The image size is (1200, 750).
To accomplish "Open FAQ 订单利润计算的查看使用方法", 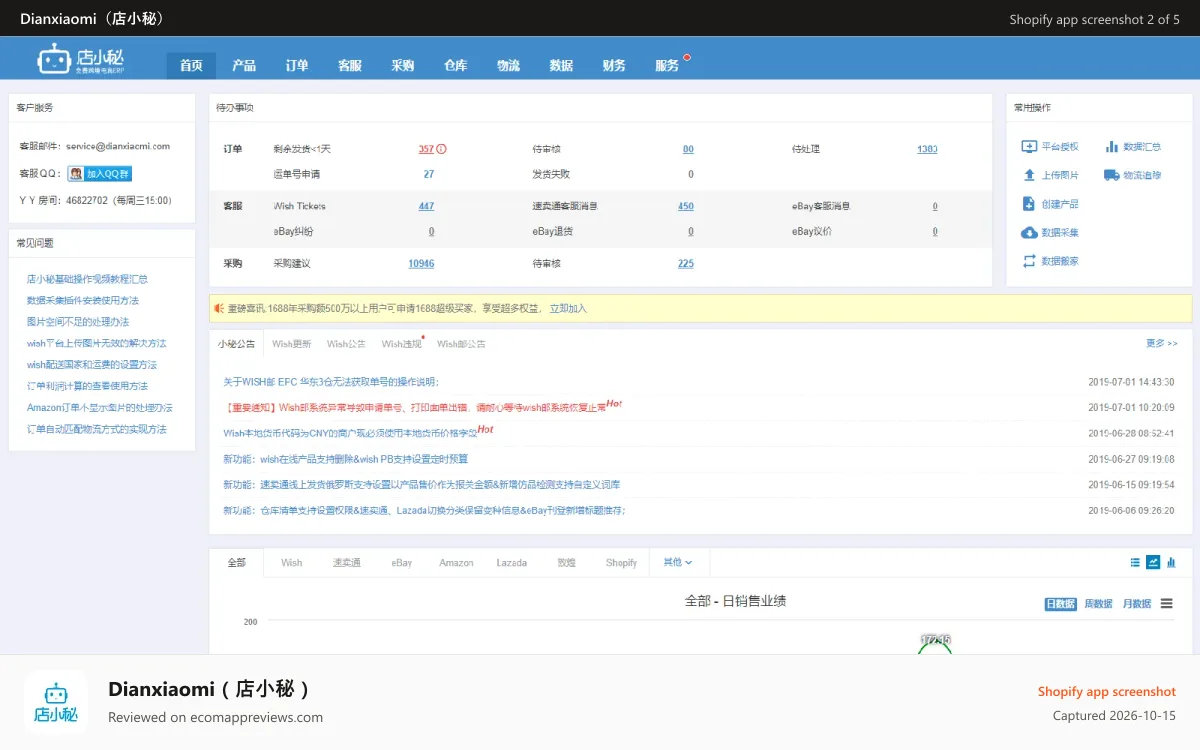I will 87,386.
